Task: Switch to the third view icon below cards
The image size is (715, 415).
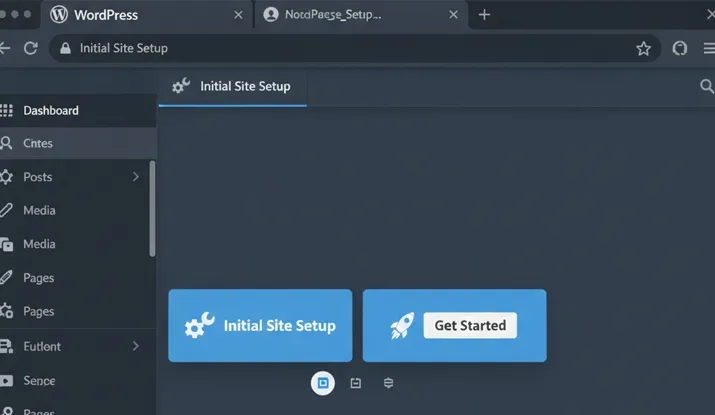Action: click(x=389, y=382)
